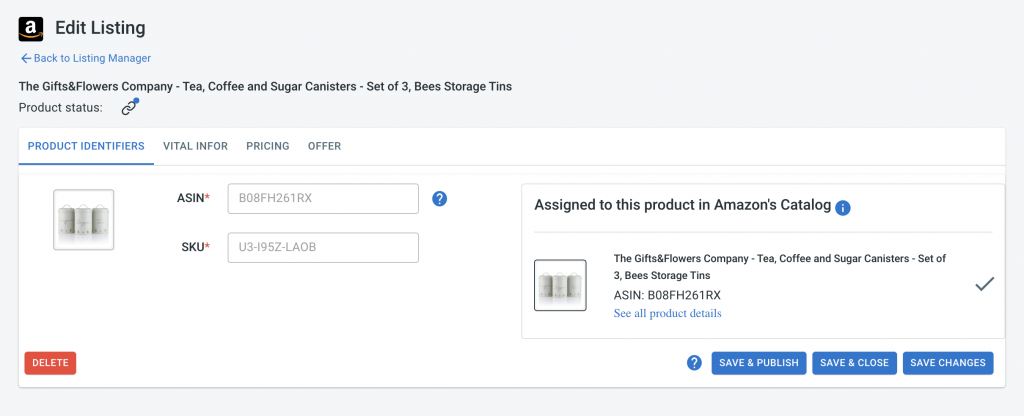This screenshot has height=416, width=1024.
Task: Go back to Listing Manager
Action: click(x=86, y=58)
